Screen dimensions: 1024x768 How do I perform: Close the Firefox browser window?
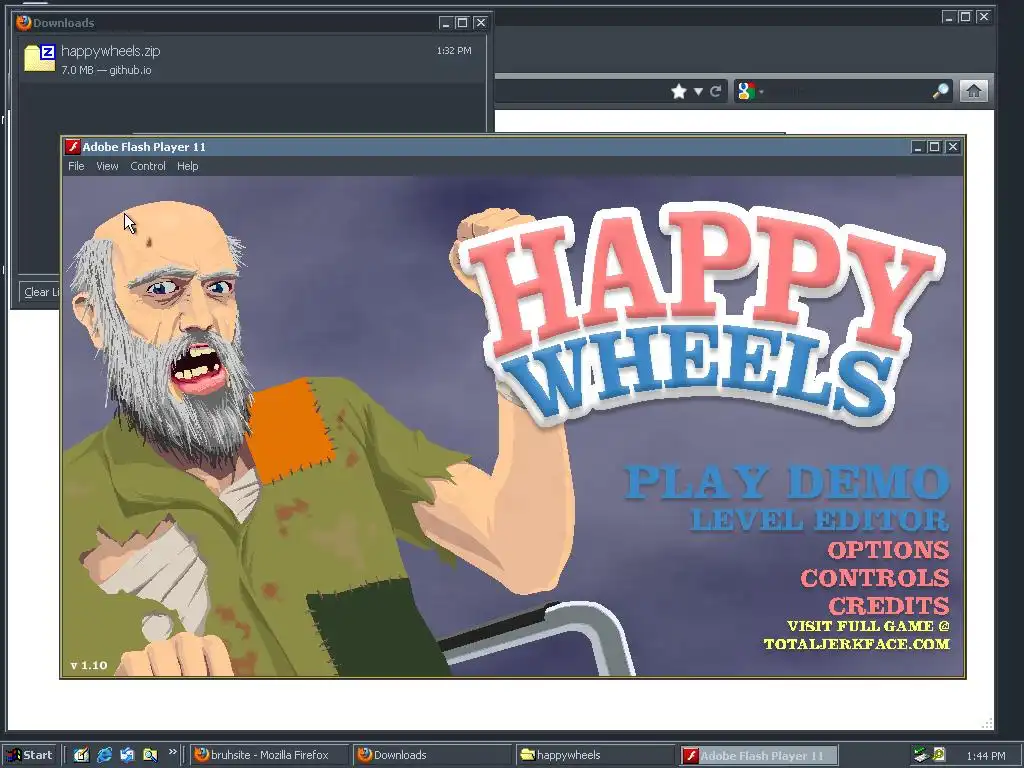tap(984, 17)
